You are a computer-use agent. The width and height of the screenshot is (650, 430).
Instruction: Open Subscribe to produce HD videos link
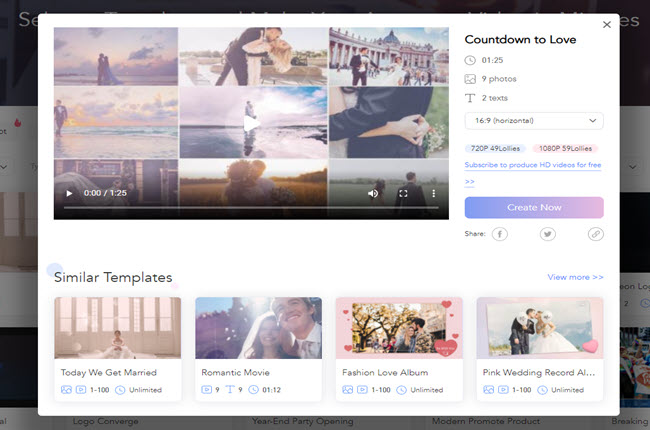pyautogui.click(x=532, y=164)
